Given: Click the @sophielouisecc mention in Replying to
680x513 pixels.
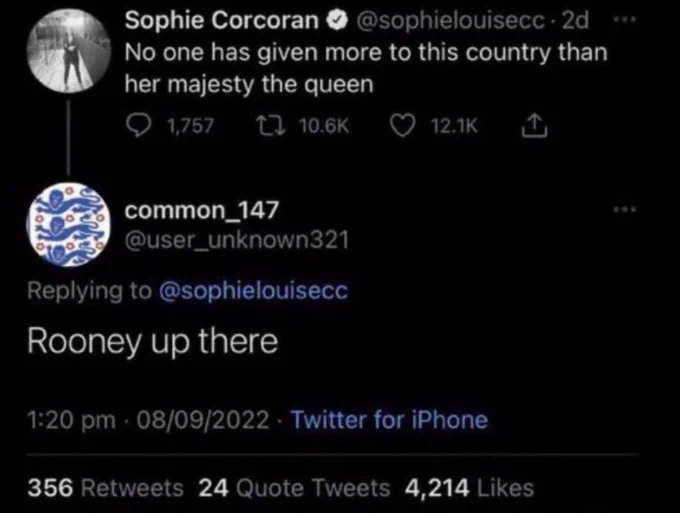Looking at the screenshot, I should 253,291.
